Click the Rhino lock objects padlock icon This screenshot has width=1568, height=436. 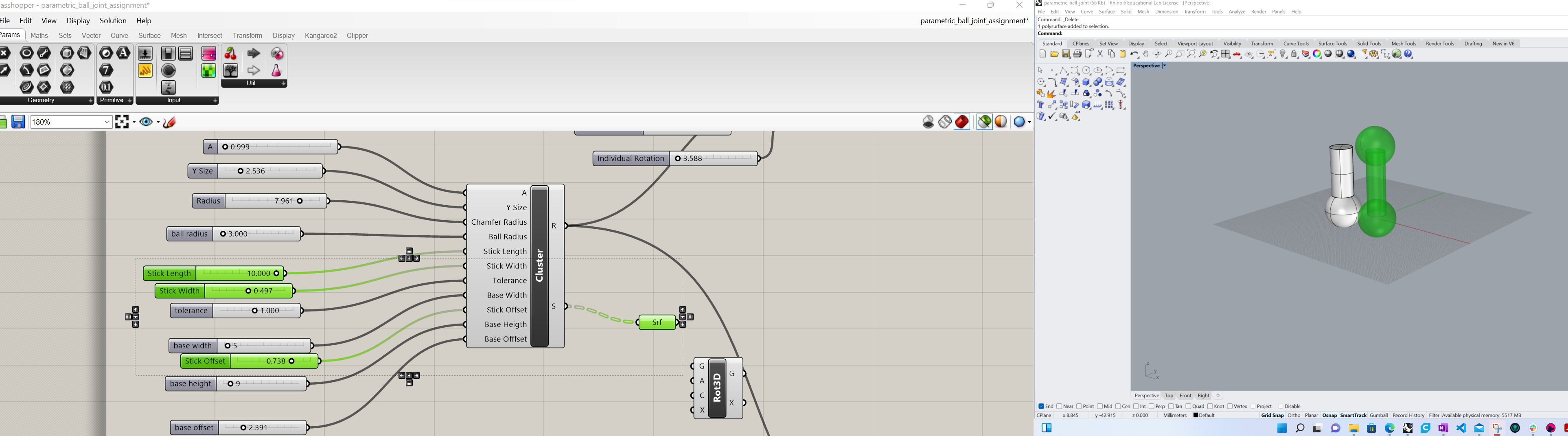[x=1295, y=54]
